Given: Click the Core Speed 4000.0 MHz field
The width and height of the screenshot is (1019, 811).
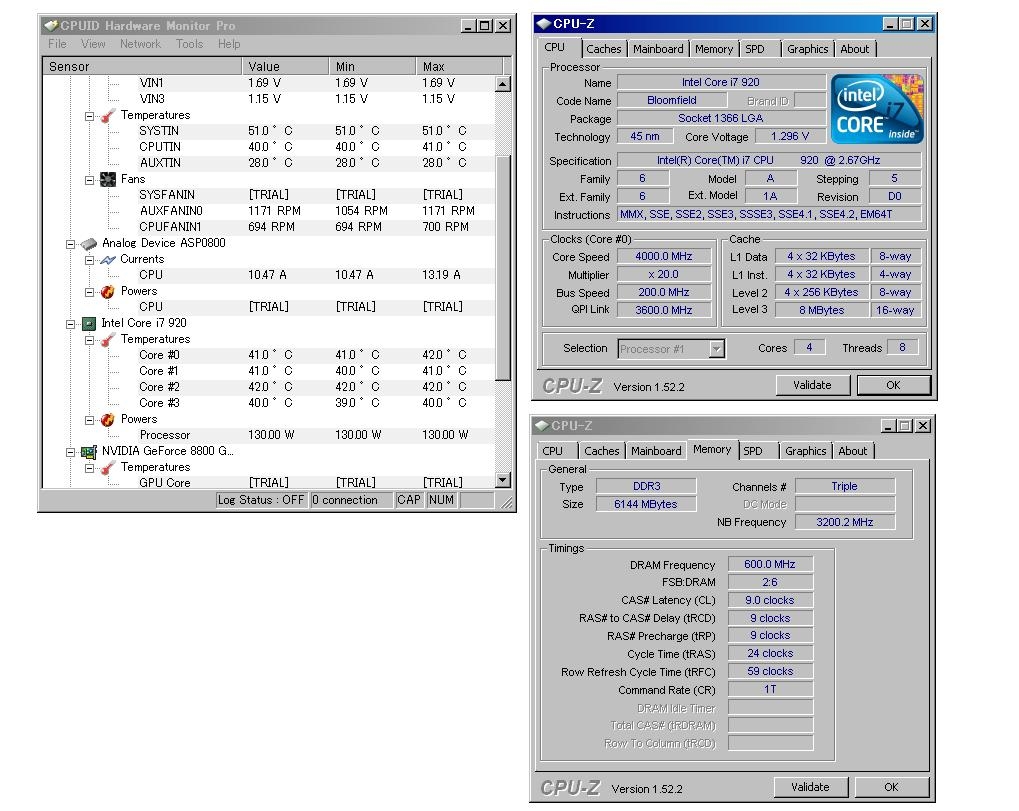Looking at the screenshot, I should click(664, 257).
